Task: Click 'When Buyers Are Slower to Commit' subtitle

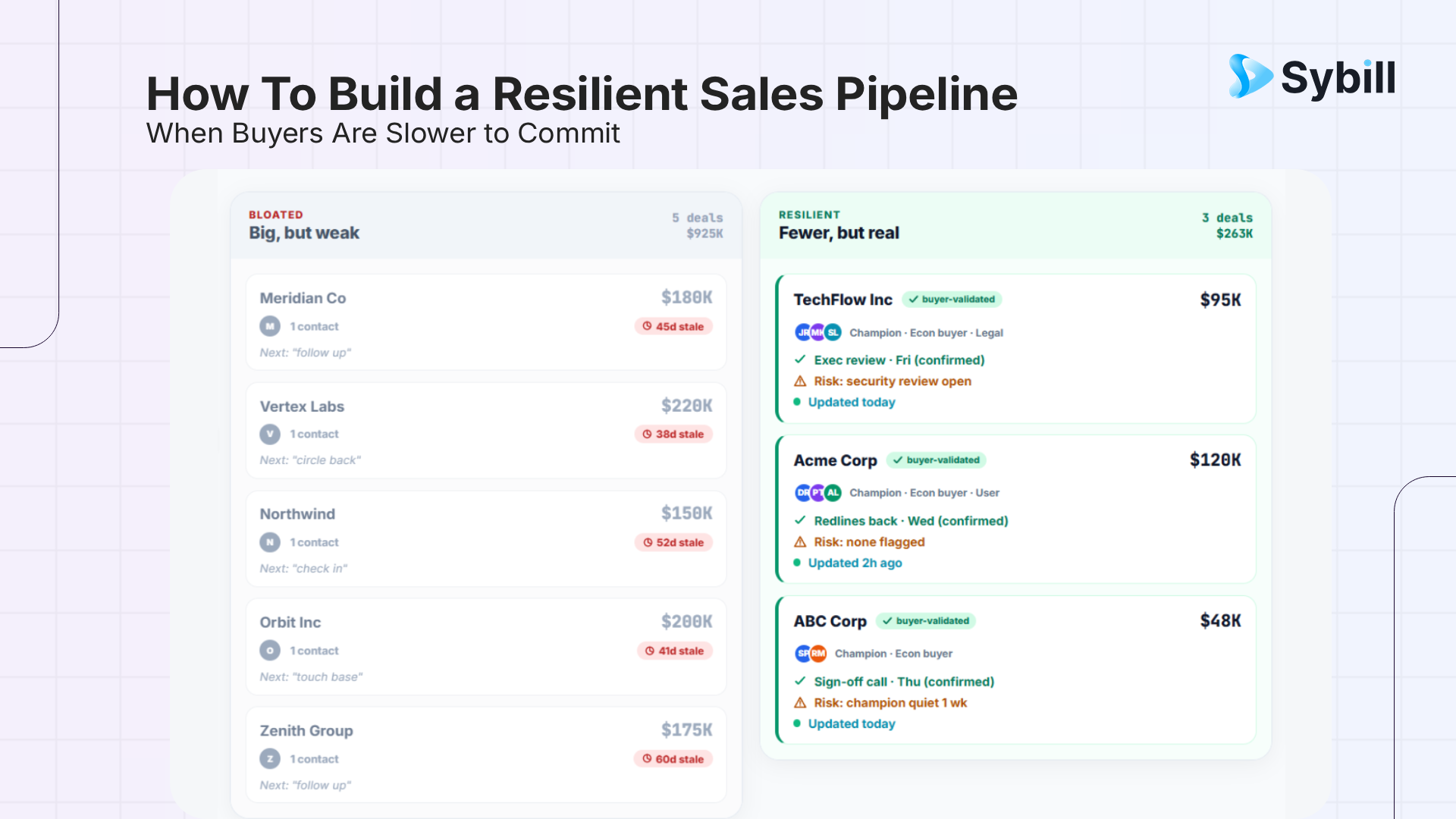Action: [383, 133]
